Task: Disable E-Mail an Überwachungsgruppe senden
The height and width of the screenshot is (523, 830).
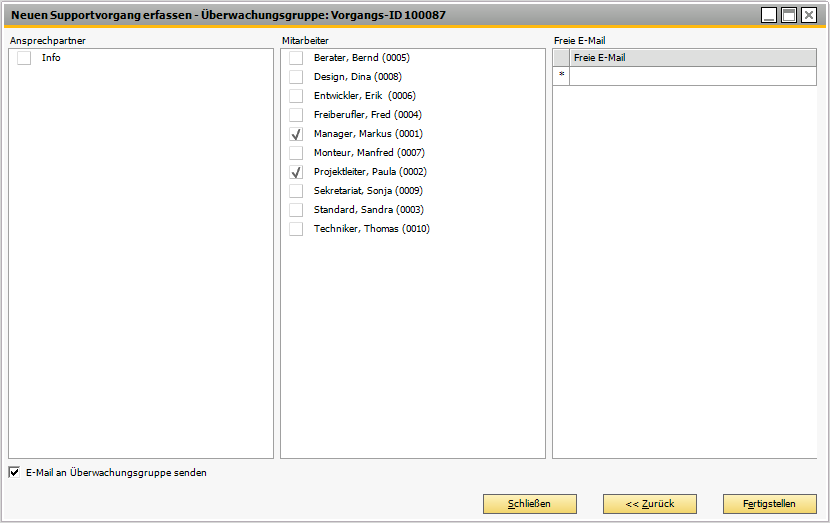Action: [14, 473]
